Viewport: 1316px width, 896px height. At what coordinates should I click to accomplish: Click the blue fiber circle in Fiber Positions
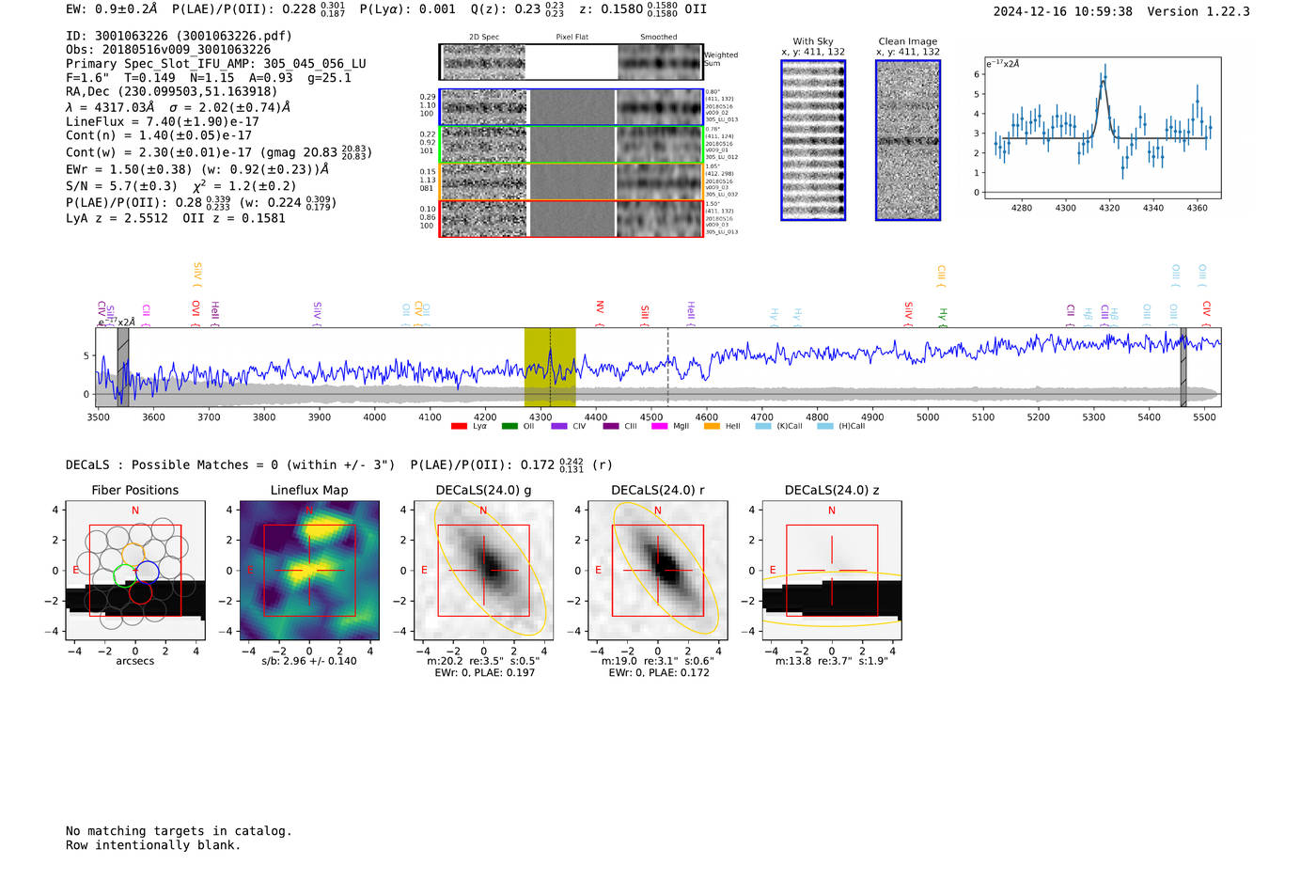pyautogui.click(x=148, y=571)
